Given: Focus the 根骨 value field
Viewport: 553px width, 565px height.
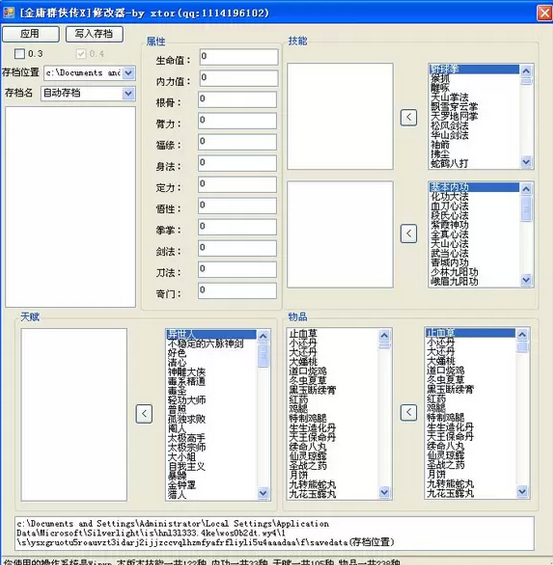Looking at the screenshot, I should coord(238,99).
